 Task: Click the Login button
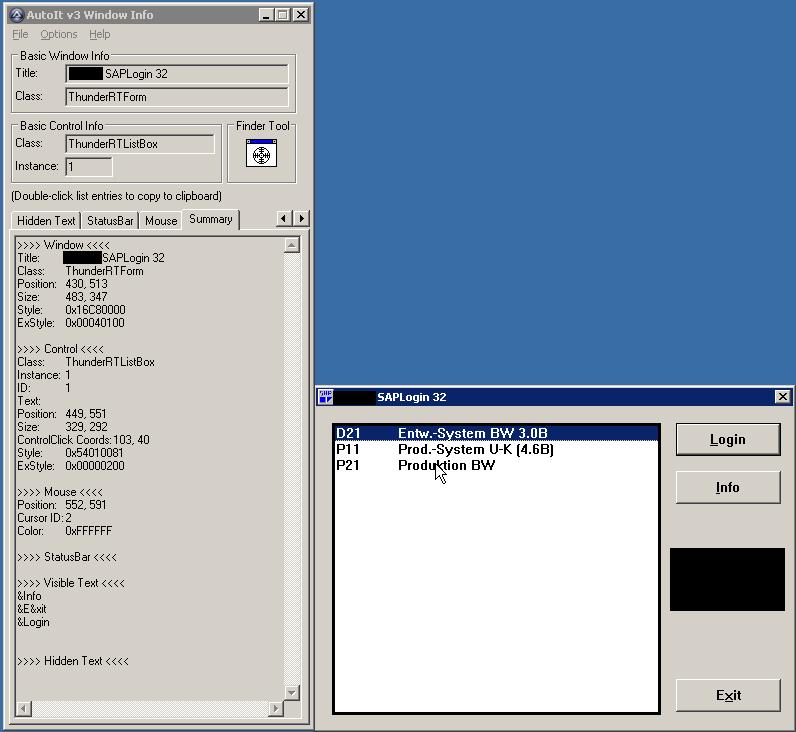pyautogui.click(x=727, y=439)
